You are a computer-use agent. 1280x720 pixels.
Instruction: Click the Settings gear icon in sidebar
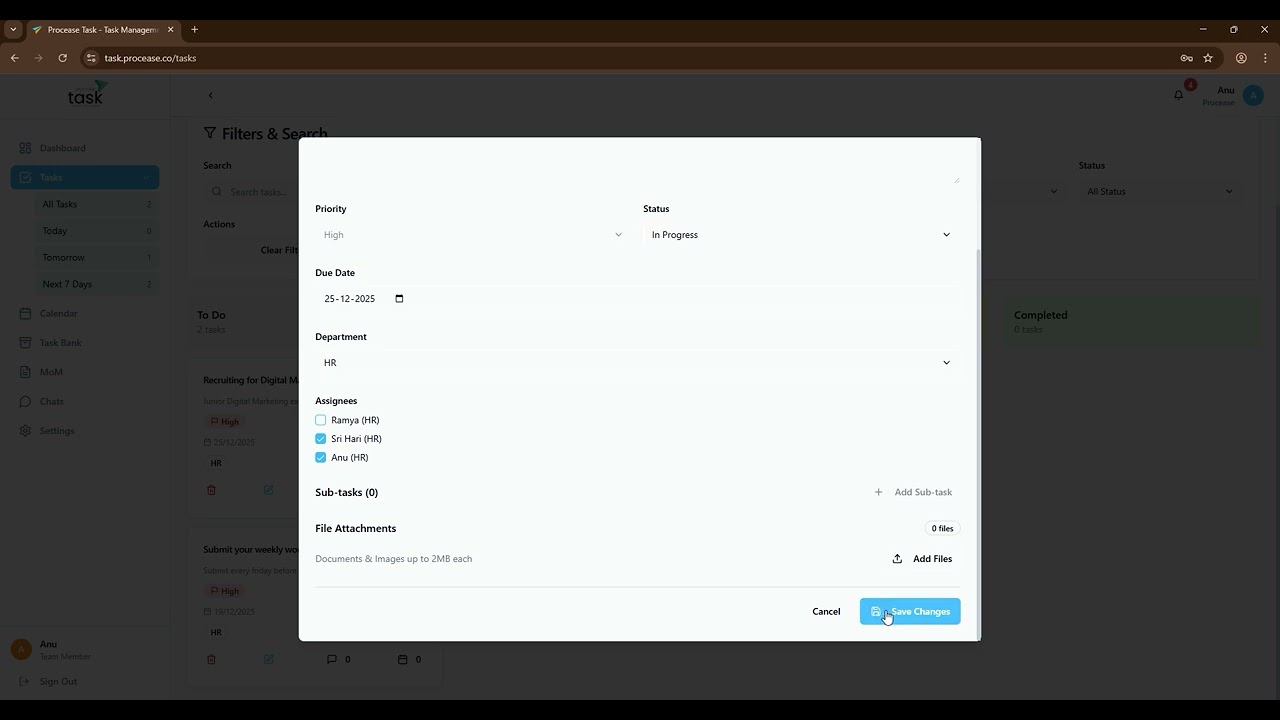click(x=25, y=430)
